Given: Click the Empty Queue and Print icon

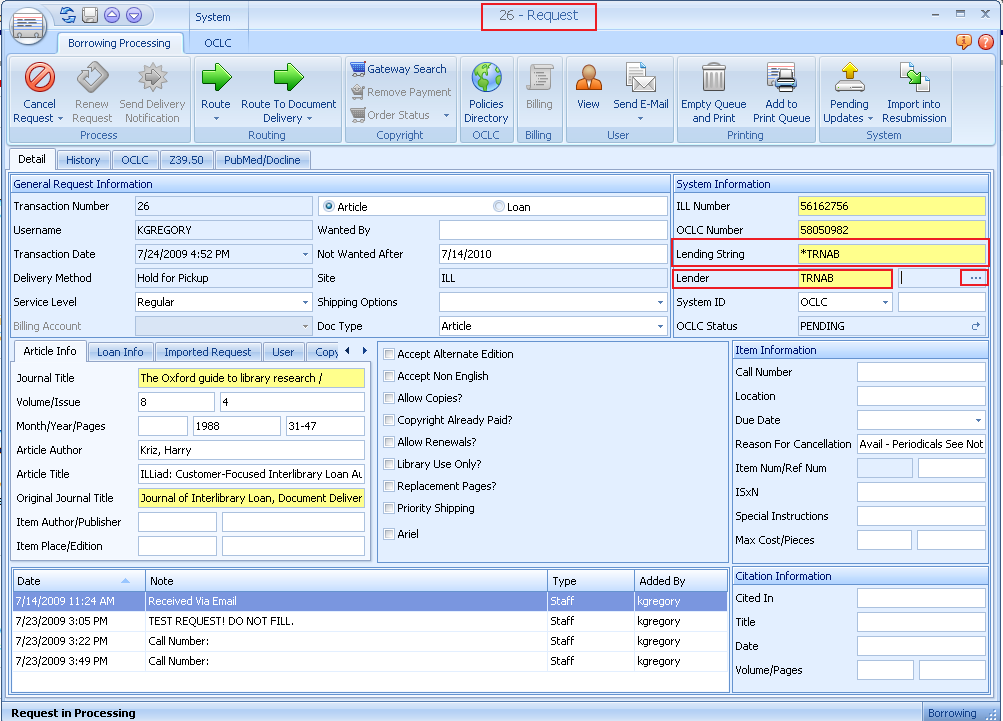Looking at the screenshot, I should pos(713,90).
